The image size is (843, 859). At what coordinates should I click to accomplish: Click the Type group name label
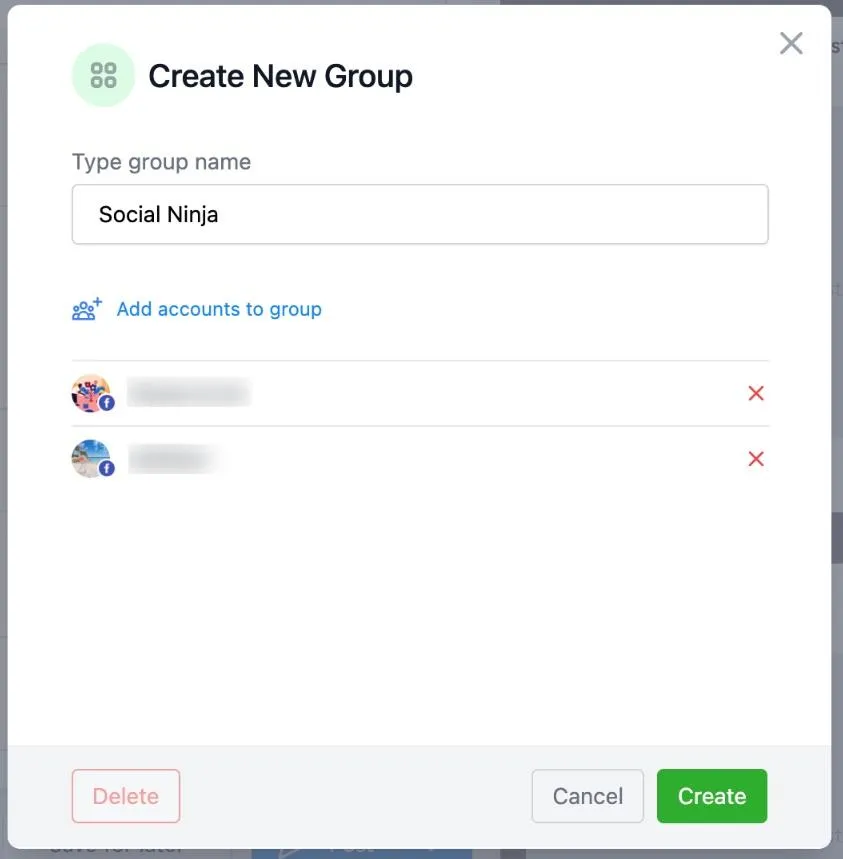[162, 162]
